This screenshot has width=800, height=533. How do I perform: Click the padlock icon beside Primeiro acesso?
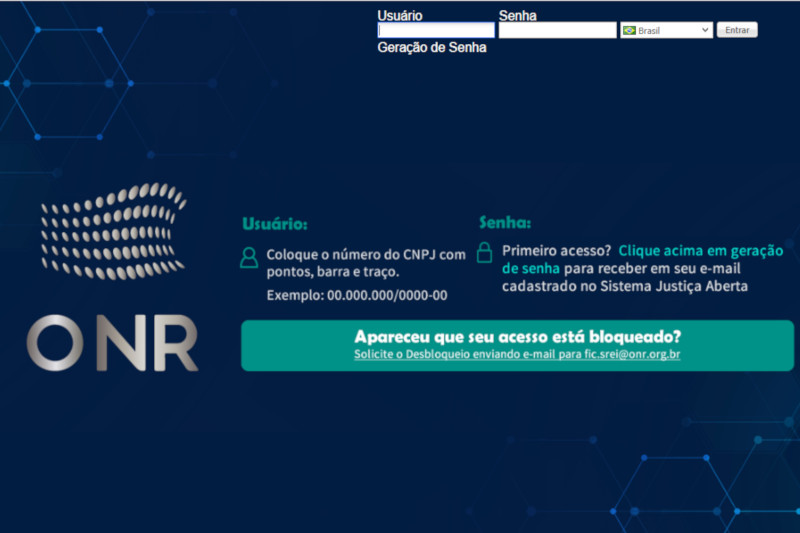click(484, 252)
